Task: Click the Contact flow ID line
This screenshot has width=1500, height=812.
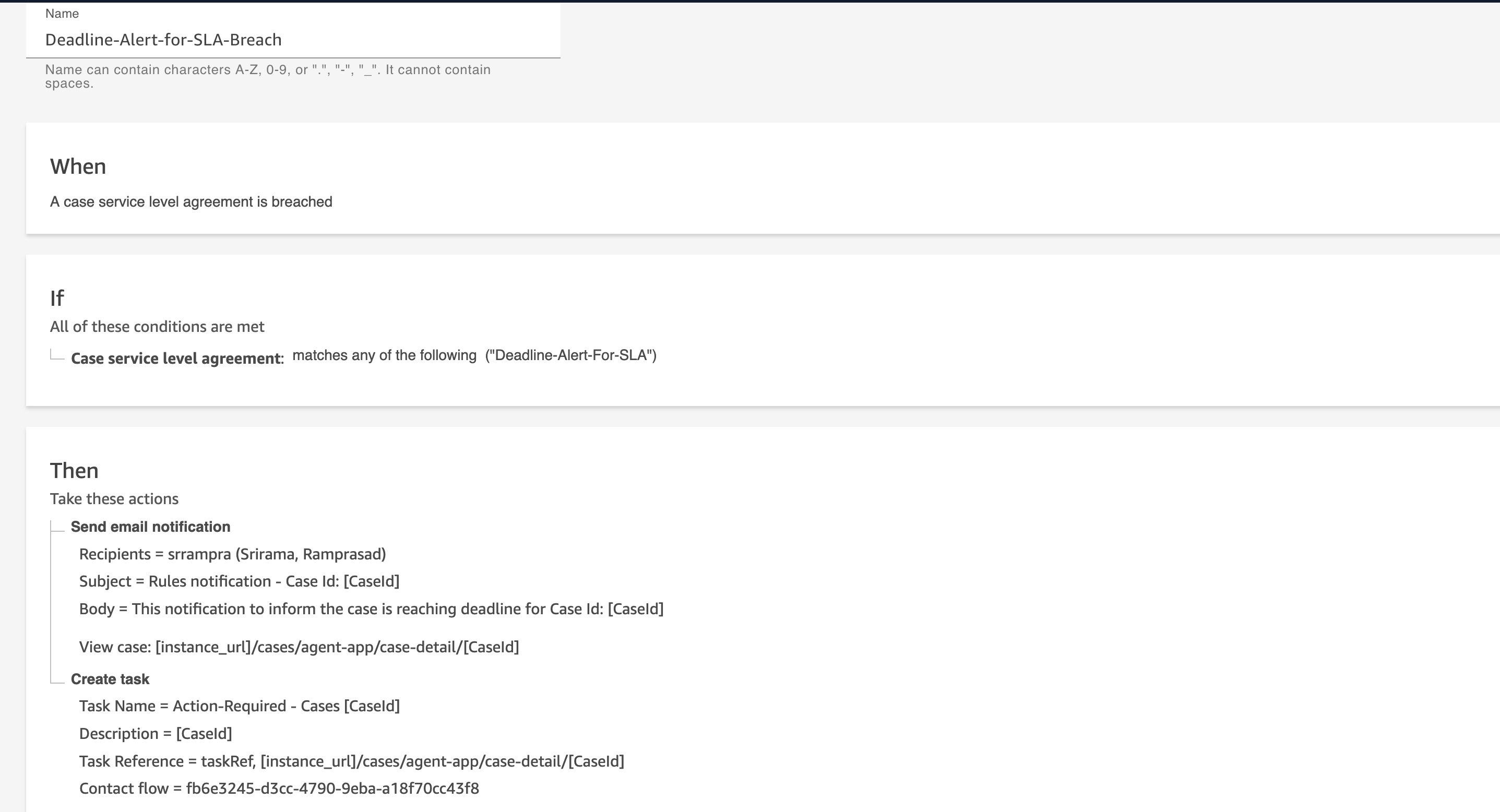Action: tap(279, 788)
